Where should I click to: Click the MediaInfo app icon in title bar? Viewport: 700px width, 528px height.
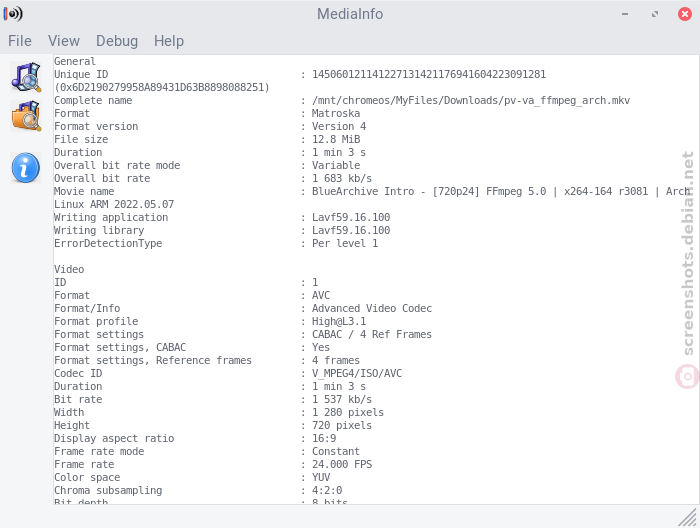[x=13, y=14]
